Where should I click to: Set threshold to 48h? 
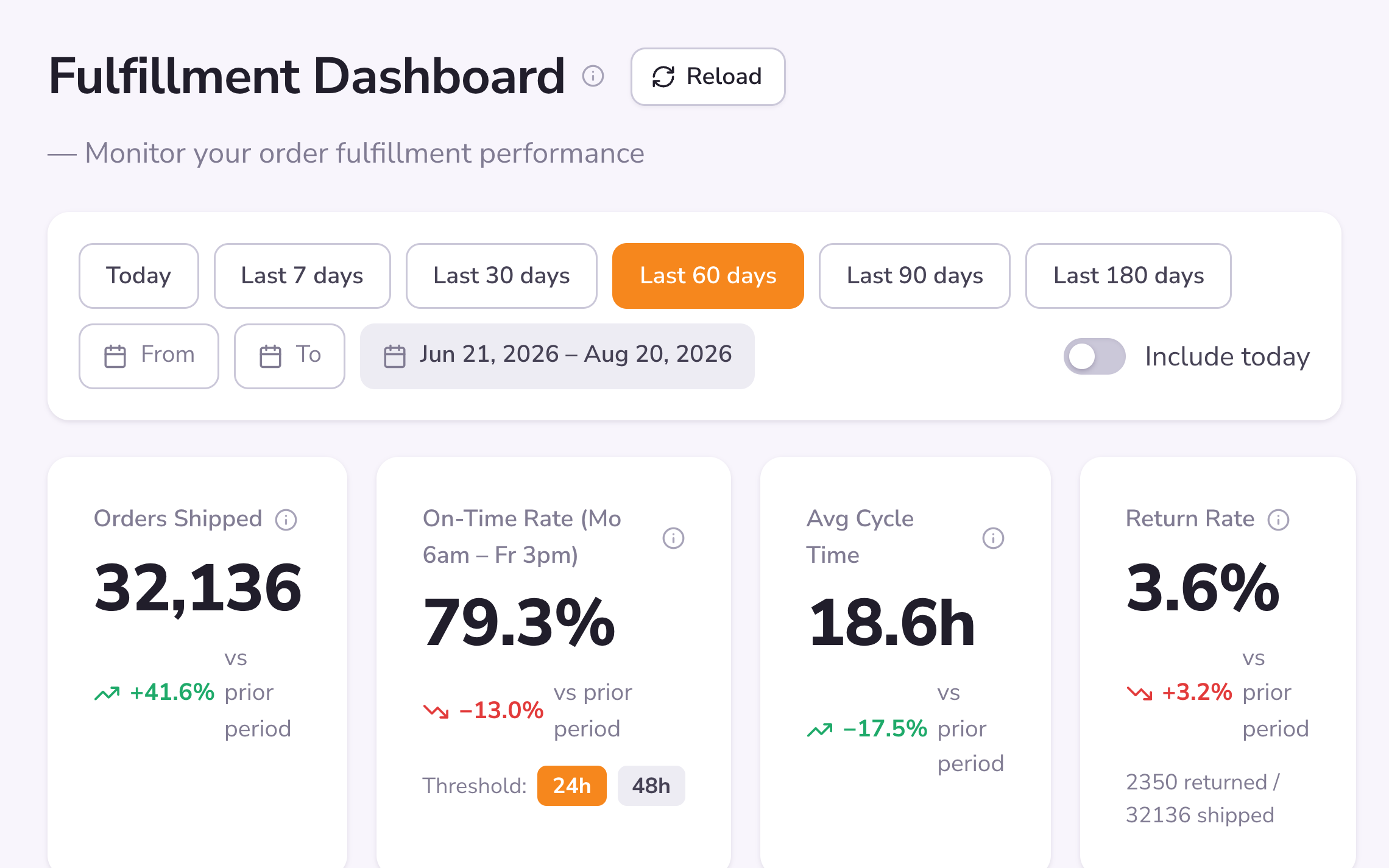(651, 786)
